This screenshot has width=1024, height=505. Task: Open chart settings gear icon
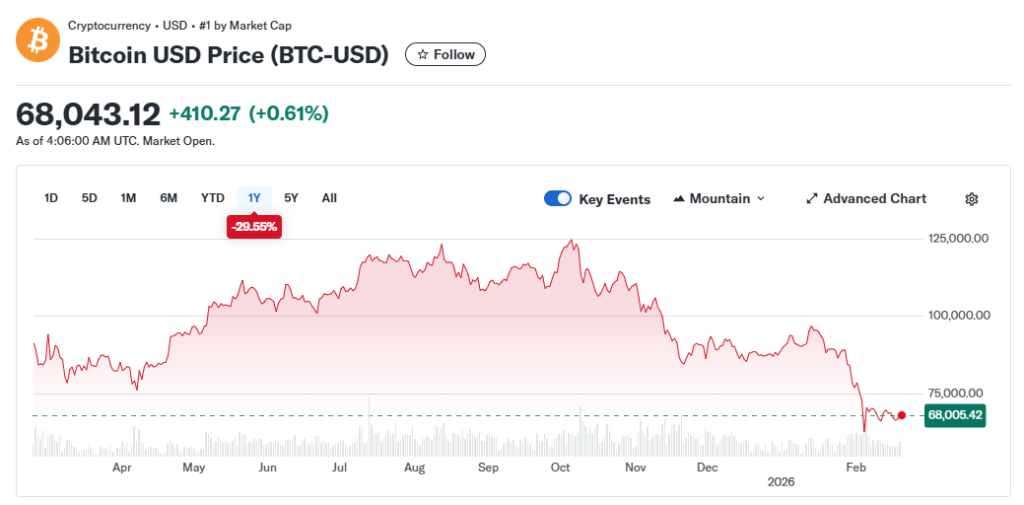click(971, 199)
